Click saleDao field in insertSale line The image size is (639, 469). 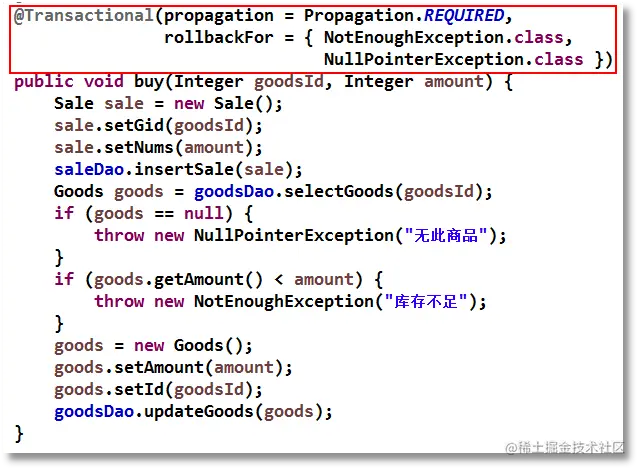89,170
